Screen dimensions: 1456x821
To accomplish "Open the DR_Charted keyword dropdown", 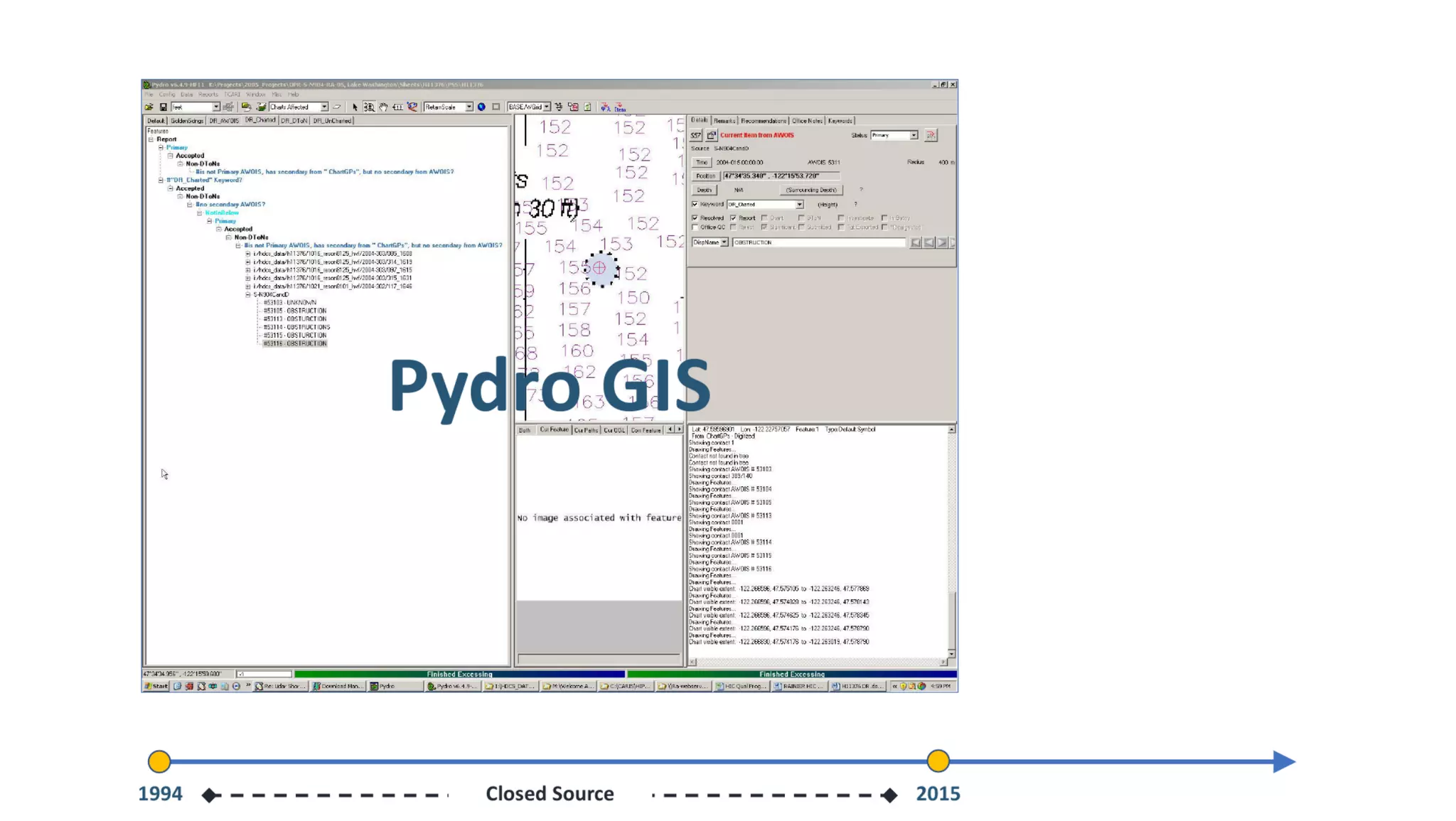I will click(x=800, y=205).
